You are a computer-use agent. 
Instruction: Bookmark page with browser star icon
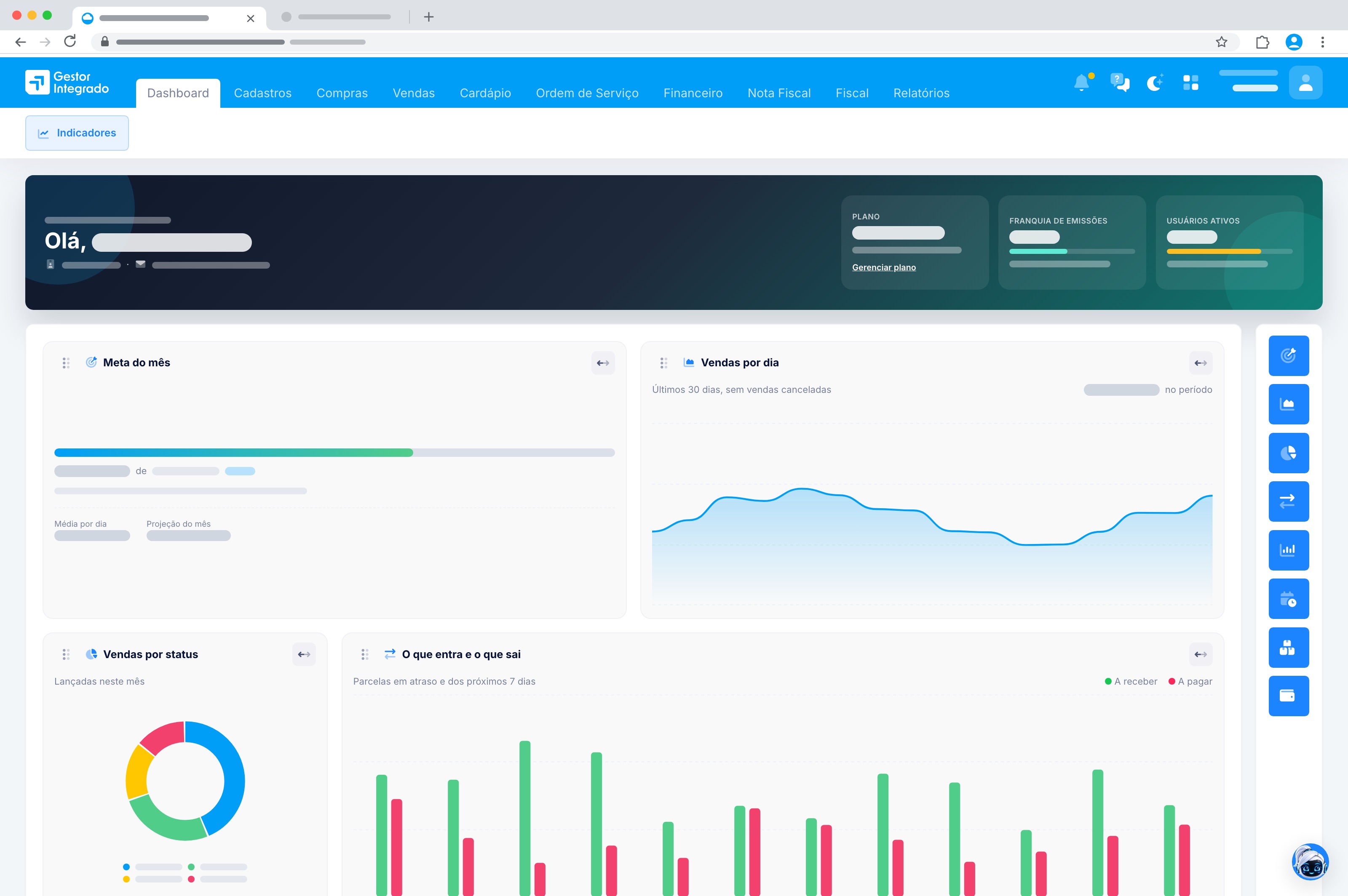tap(1221, 42)
